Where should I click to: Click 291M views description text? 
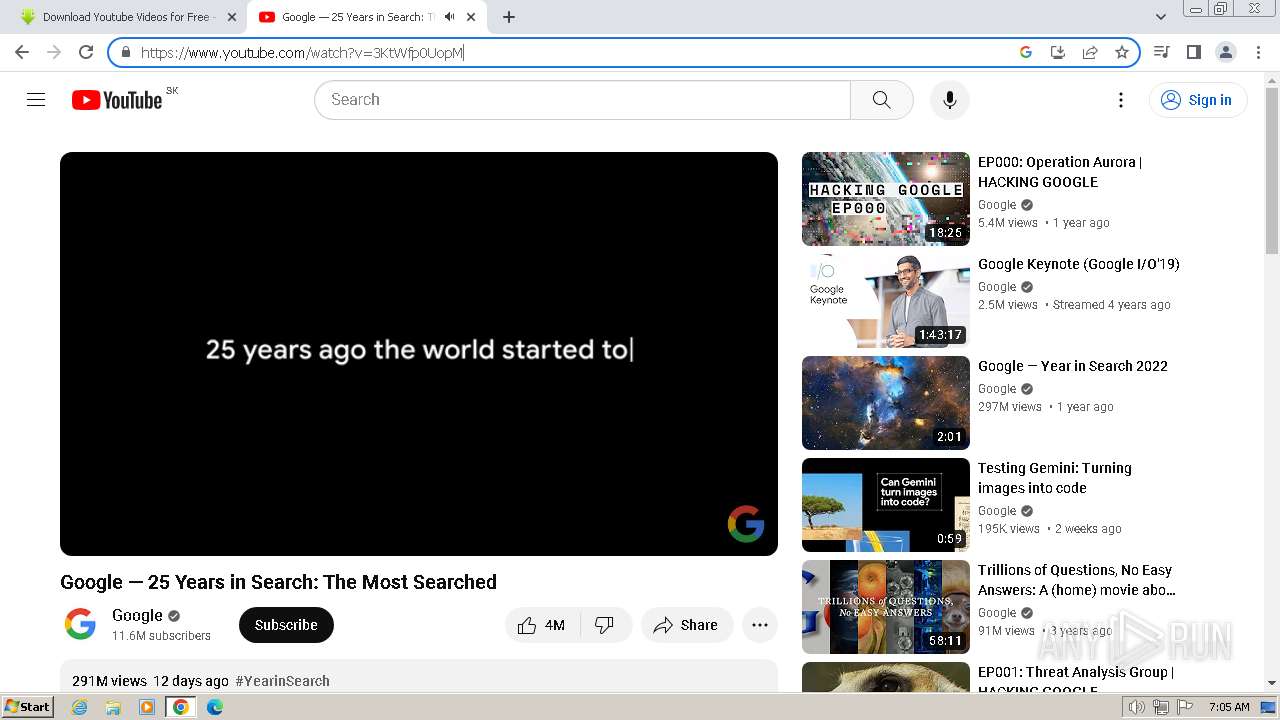[x=109, y=681]
